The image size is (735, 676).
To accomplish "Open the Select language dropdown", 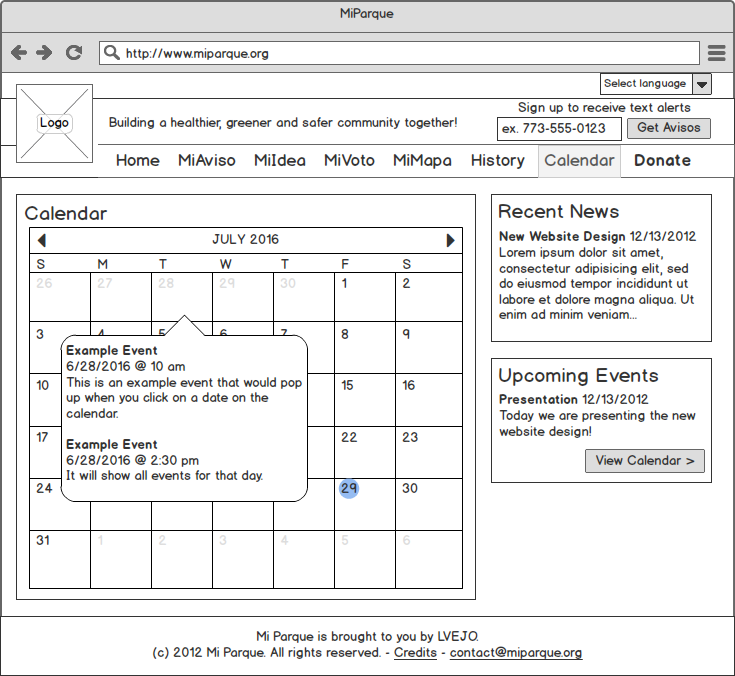I will [655, 84].
